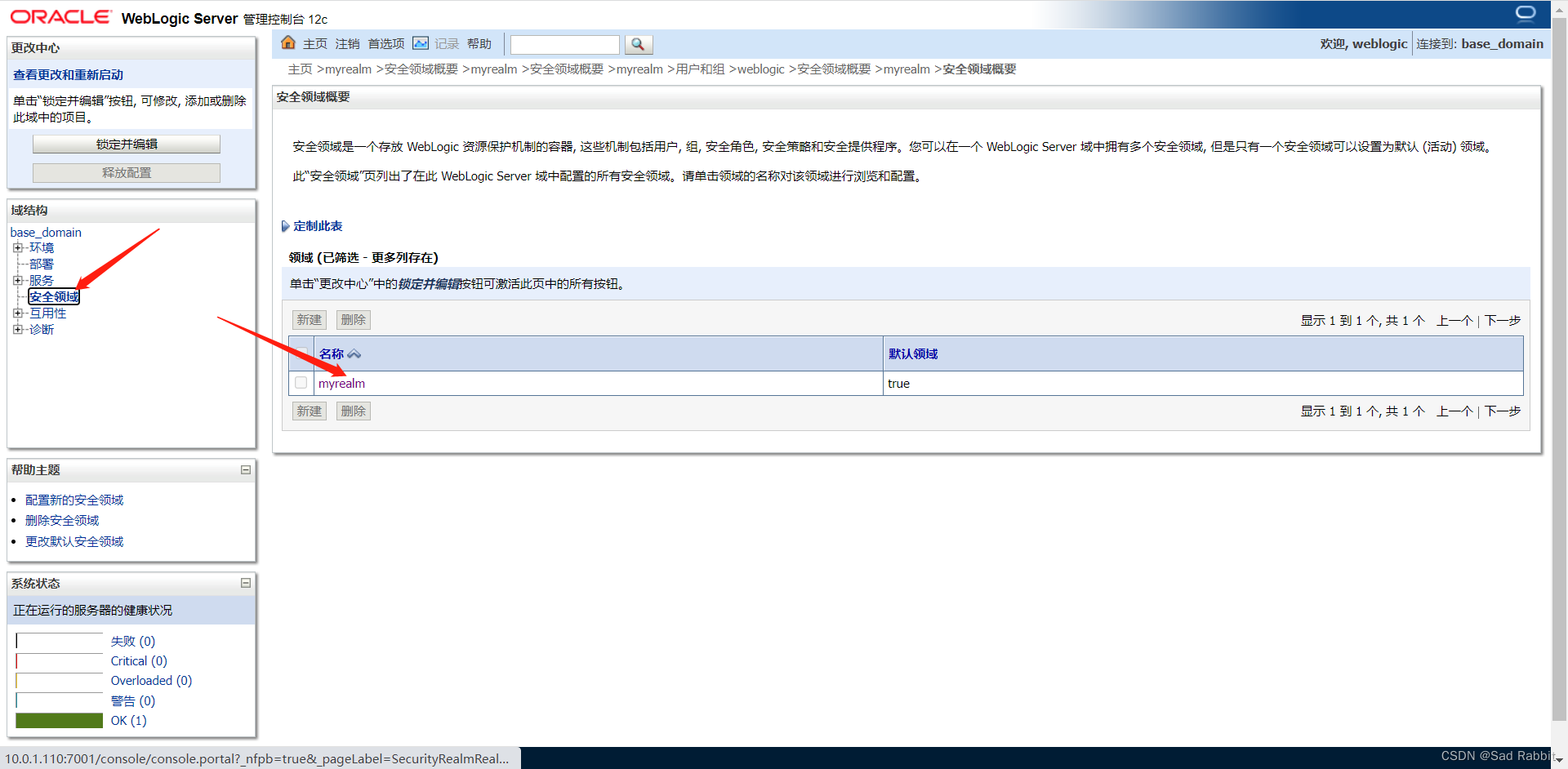Click the Critical (0) status link
Viewport: 1568px width, 769px height.
[x=139, y=661]
